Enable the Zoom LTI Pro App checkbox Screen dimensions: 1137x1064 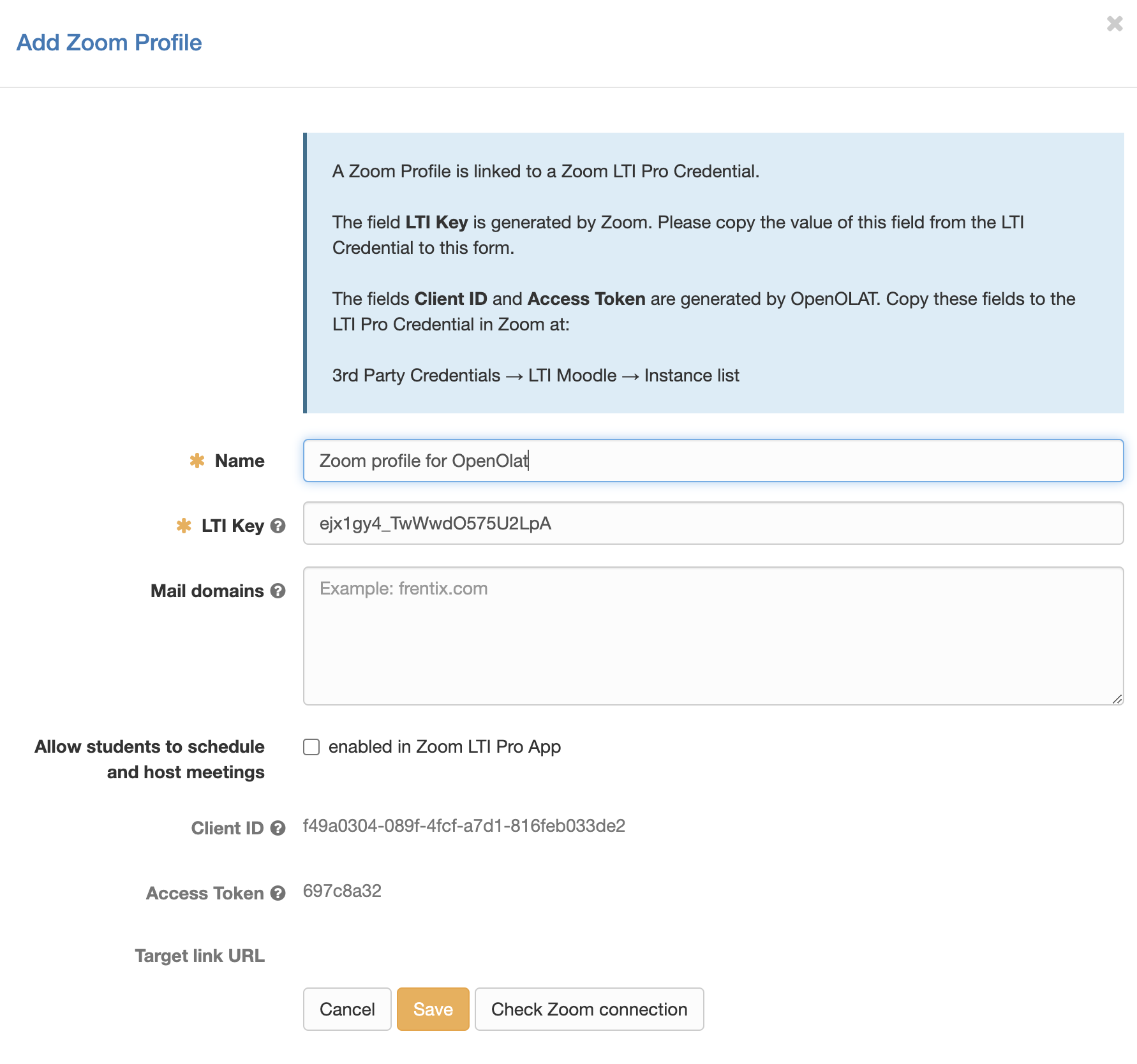pos(311,747)
